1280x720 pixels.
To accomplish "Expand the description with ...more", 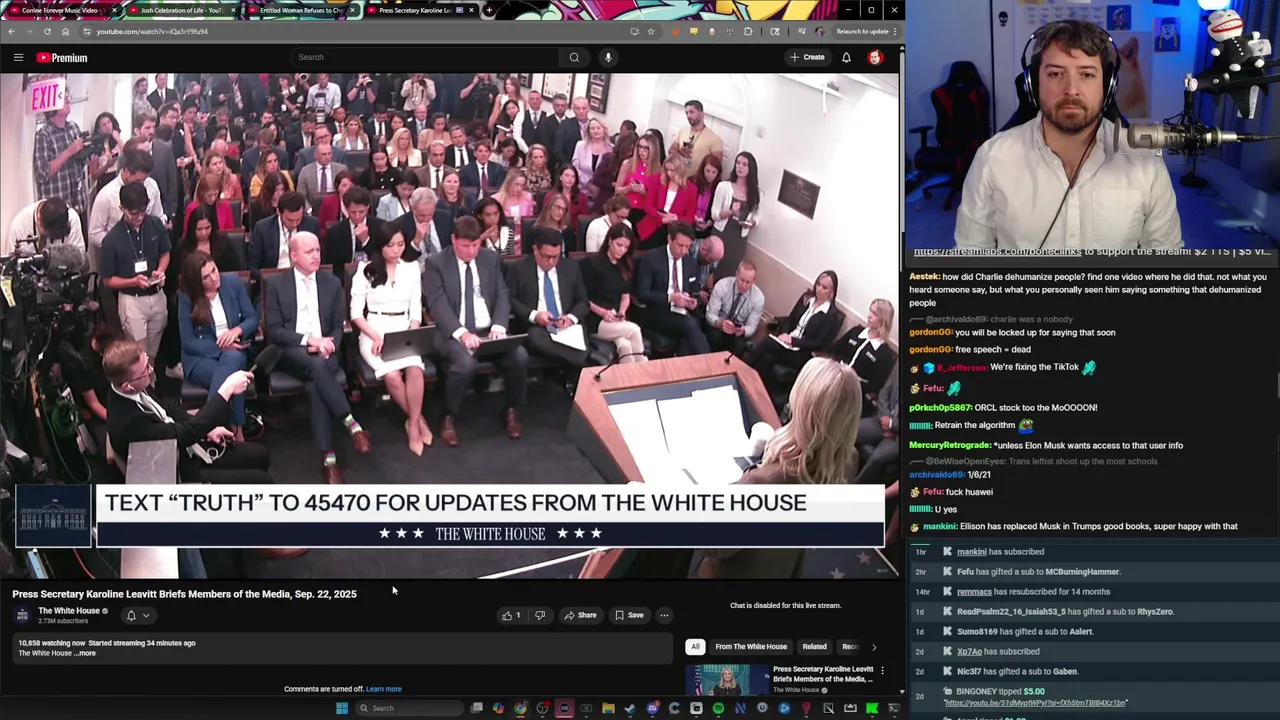I will point(86,653).
